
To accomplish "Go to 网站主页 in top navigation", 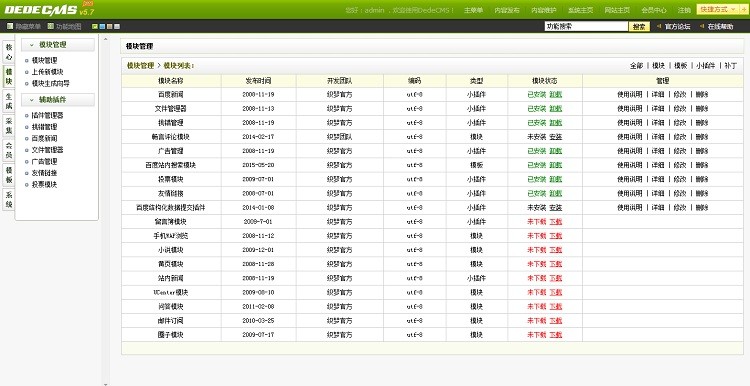I will point(617,10).
